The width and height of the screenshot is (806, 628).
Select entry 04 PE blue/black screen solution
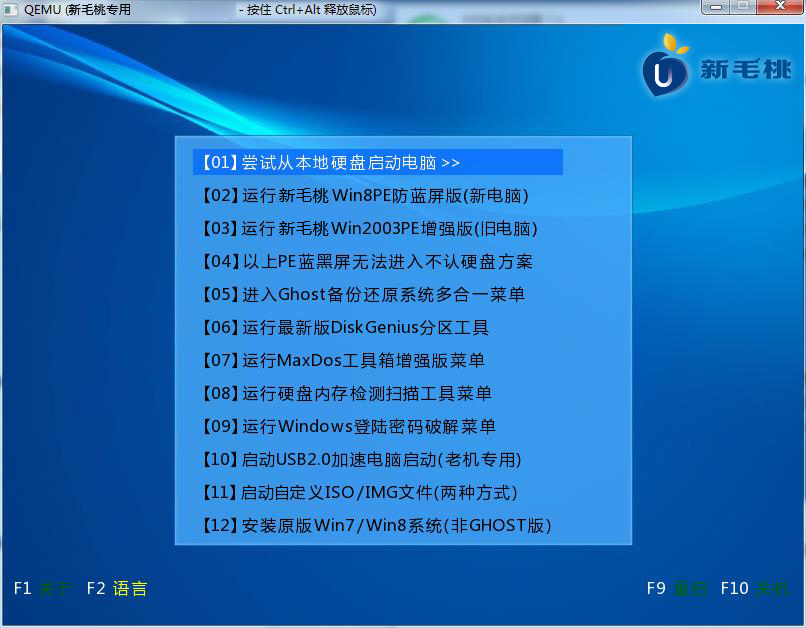[367, 262]
